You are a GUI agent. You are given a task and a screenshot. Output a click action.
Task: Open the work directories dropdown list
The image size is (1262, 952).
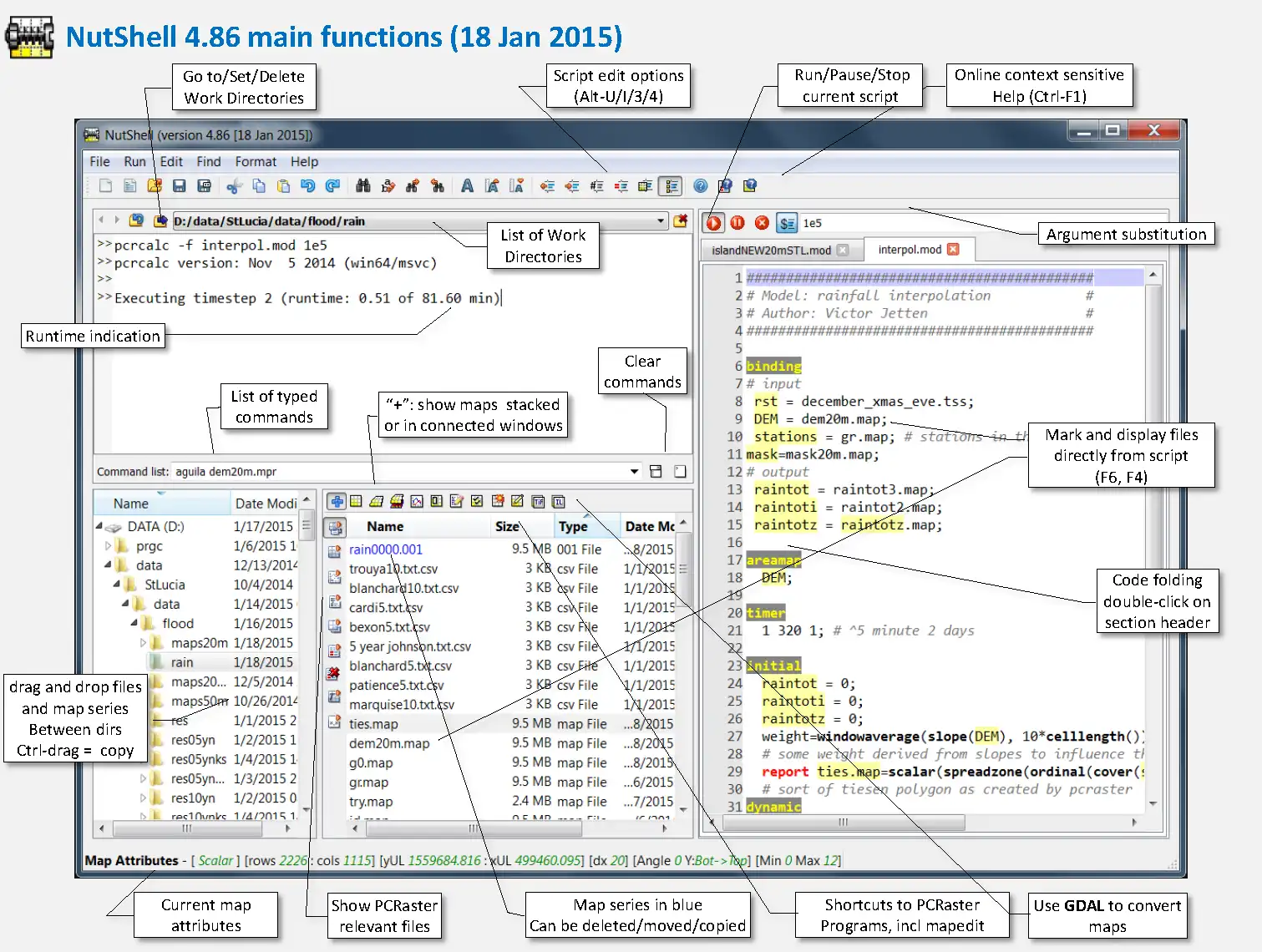point(661,220)
